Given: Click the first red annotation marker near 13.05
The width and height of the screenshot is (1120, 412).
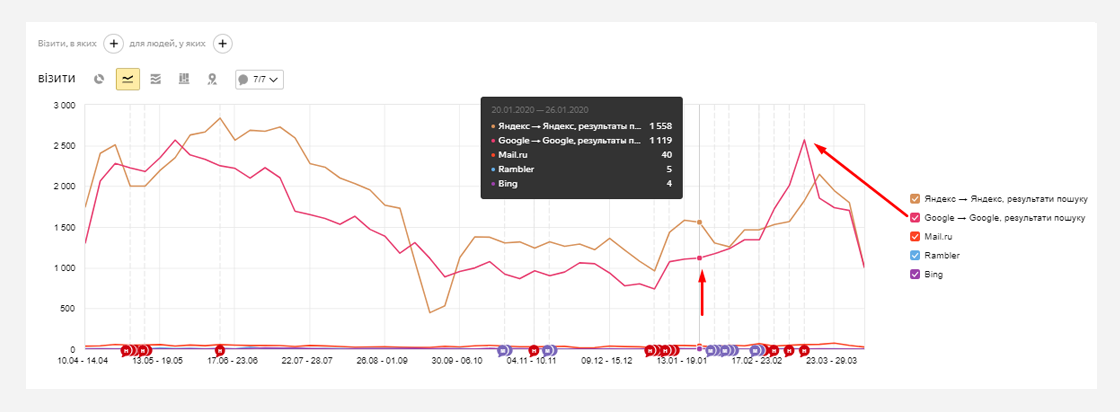Looking at the screenshot, I should (x=126, y=351).
